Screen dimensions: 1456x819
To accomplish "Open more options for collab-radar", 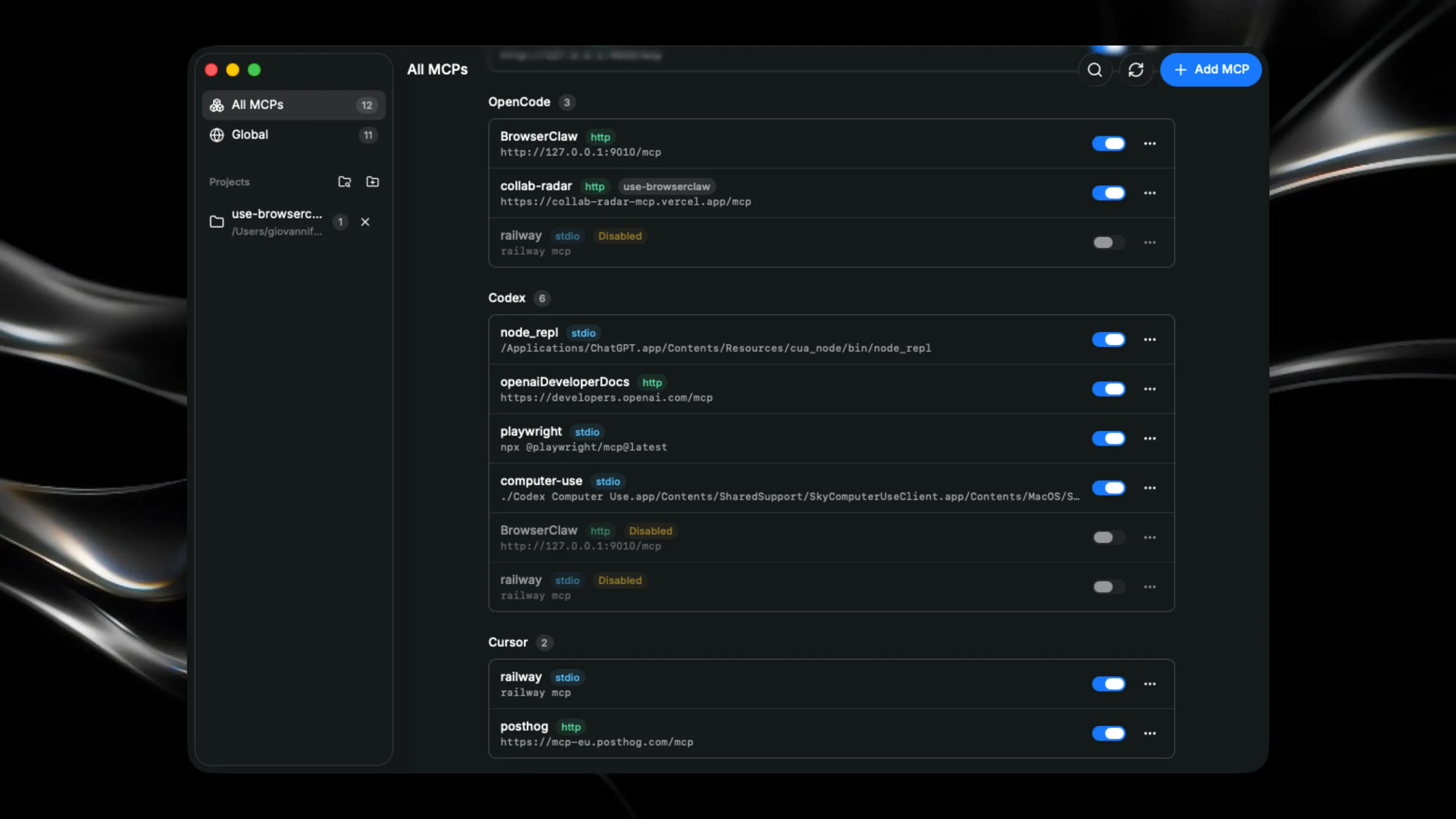I will [1150, 193].
